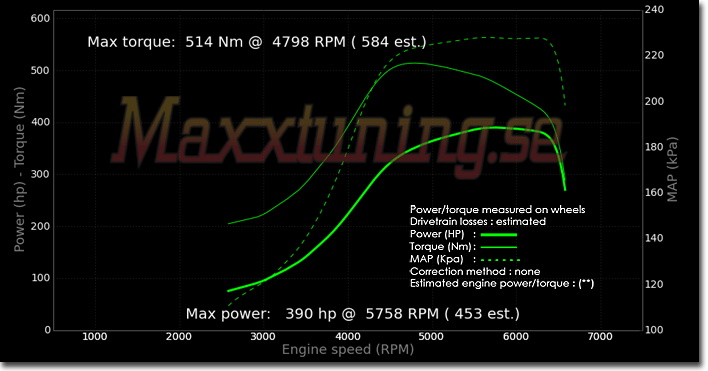Click the 100 left axis tick label
Viewport: 708px width, 371px height.
40,278
